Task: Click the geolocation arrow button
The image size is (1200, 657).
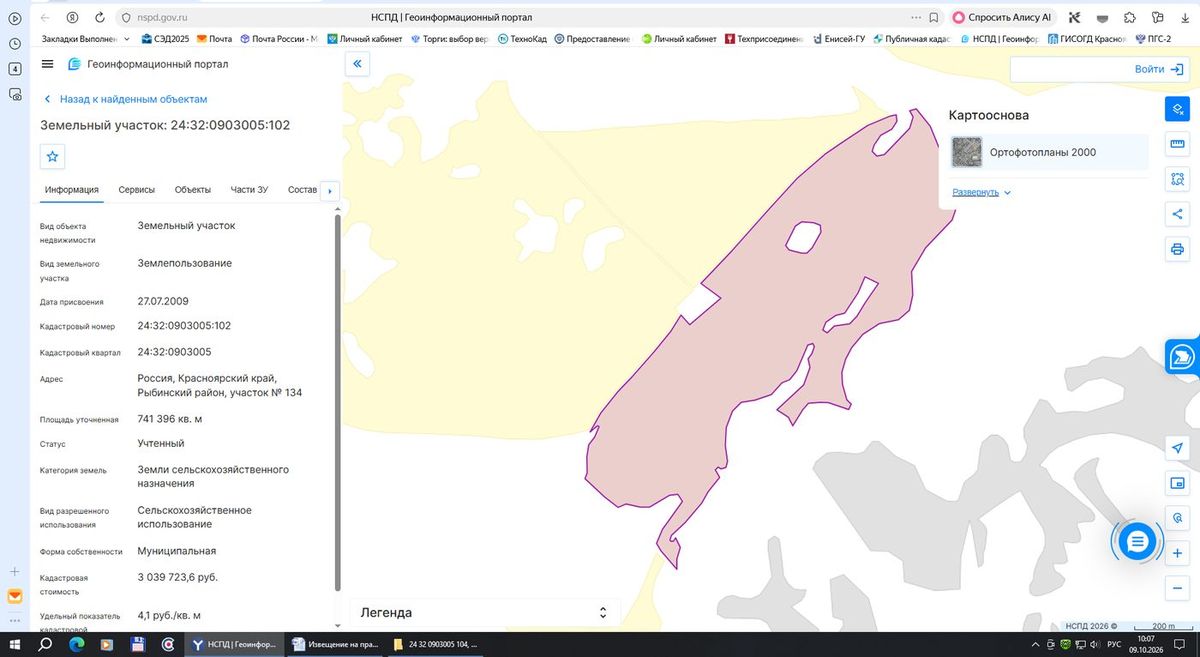Action: (1177, 448)
